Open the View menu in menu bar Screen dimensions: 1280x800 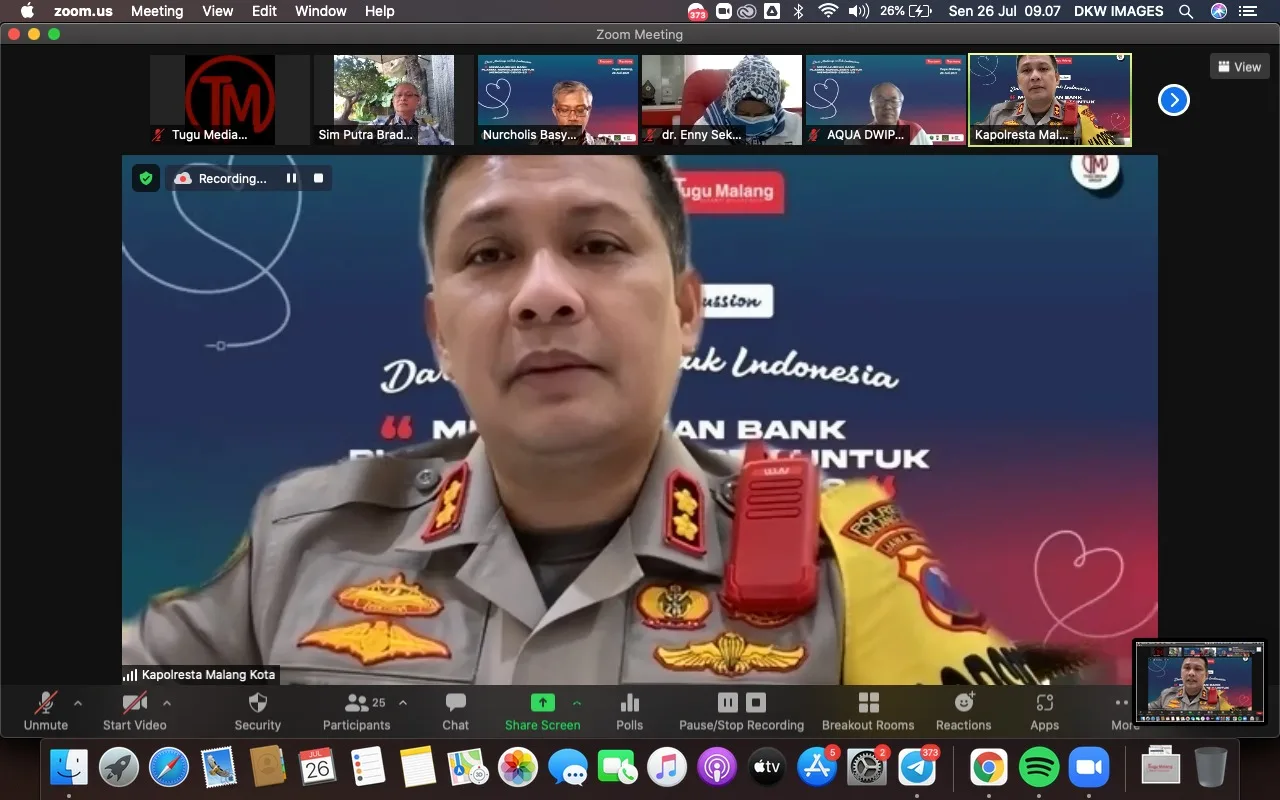(x=217, y=11)
